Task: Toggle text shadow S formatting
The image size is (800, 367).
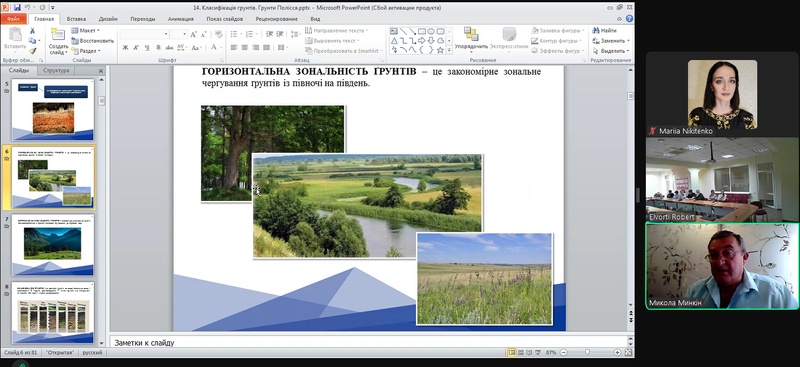Action: coord(159,47)
